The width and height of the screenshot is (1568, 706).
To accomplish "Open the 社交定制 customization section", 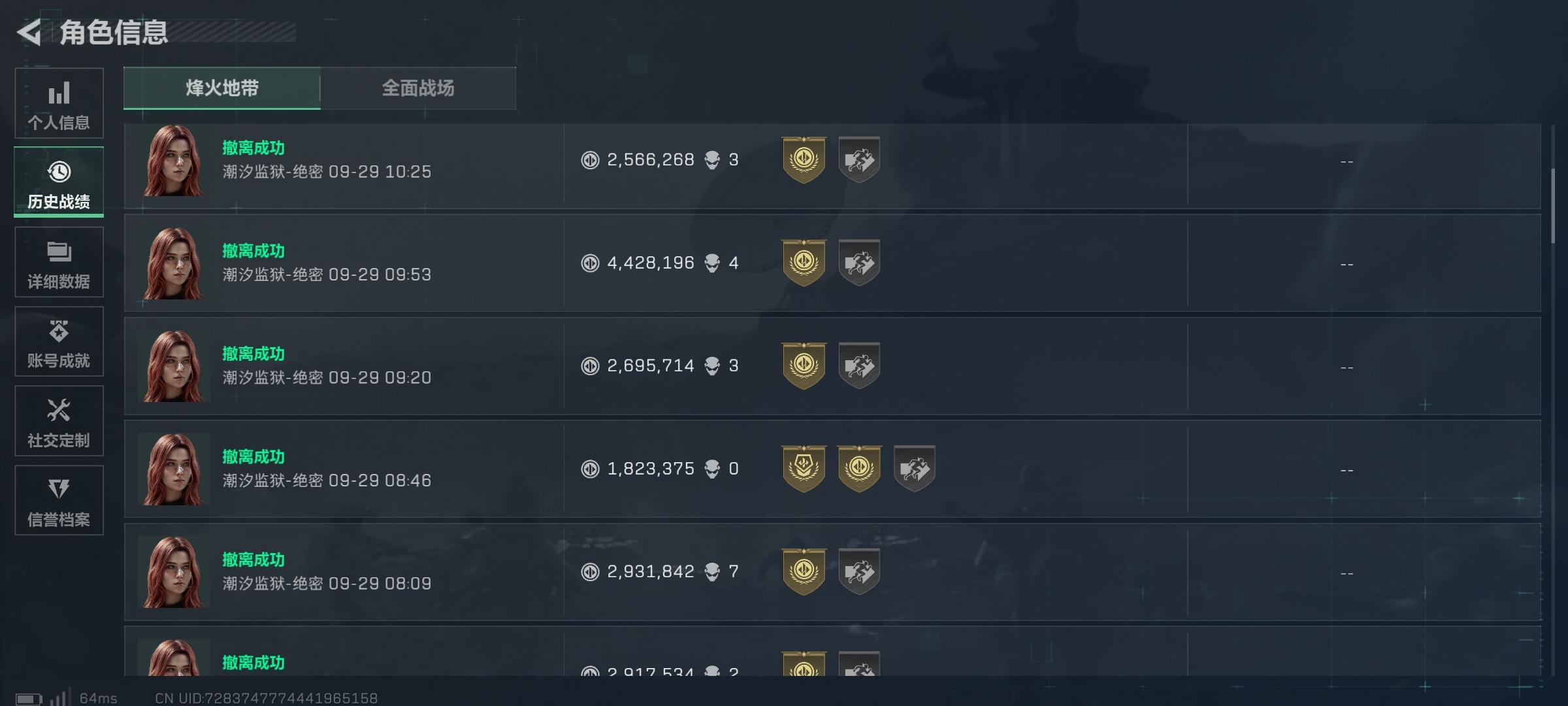I will point(59,421).
